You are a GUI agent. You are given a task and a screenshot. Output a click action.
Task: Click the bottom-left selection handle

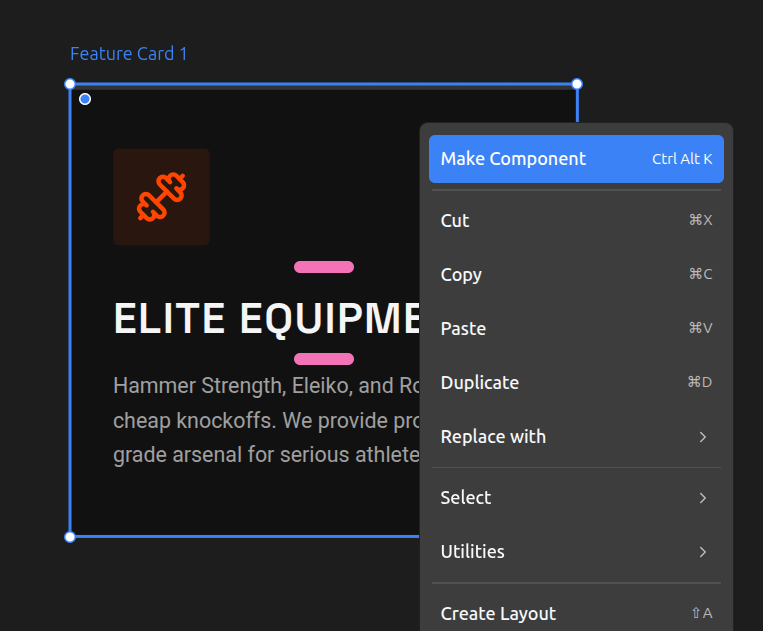pyautogui.click(x=70, y=537)
